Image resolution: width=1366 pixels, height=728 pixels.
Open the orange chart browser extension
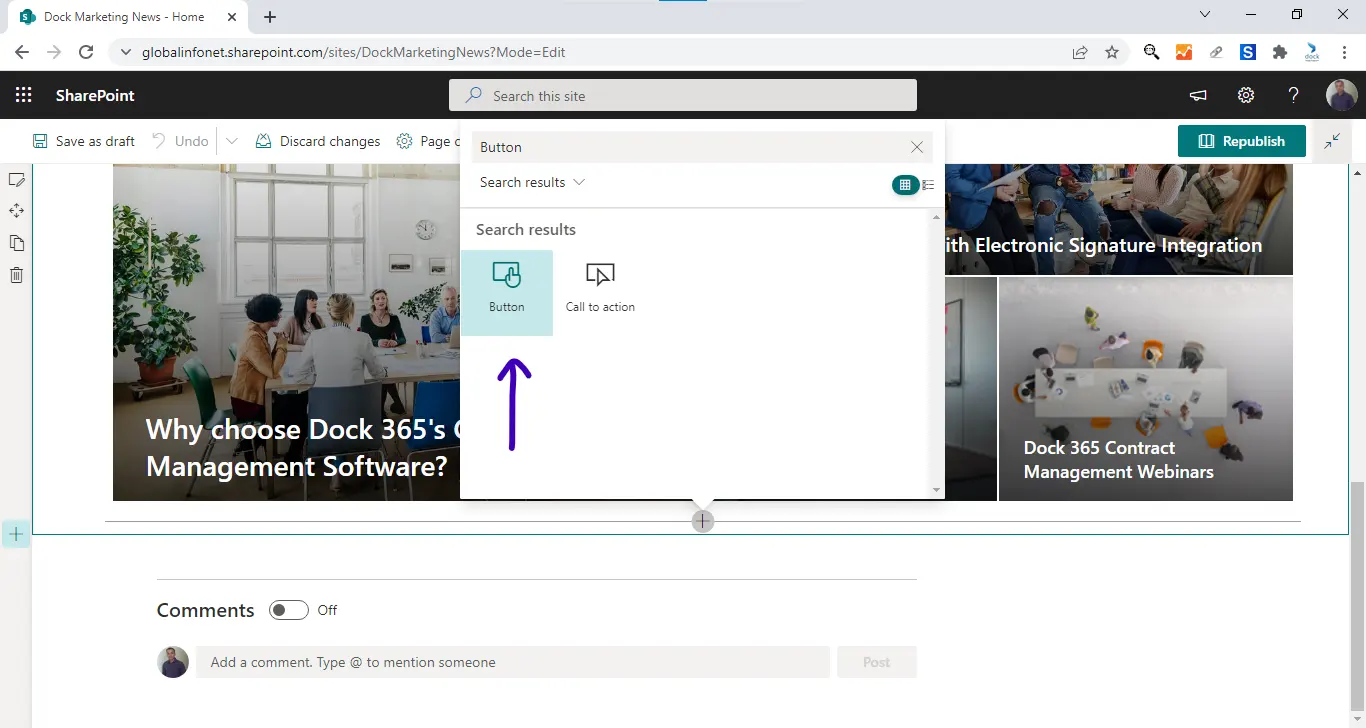coord(1184,52)
